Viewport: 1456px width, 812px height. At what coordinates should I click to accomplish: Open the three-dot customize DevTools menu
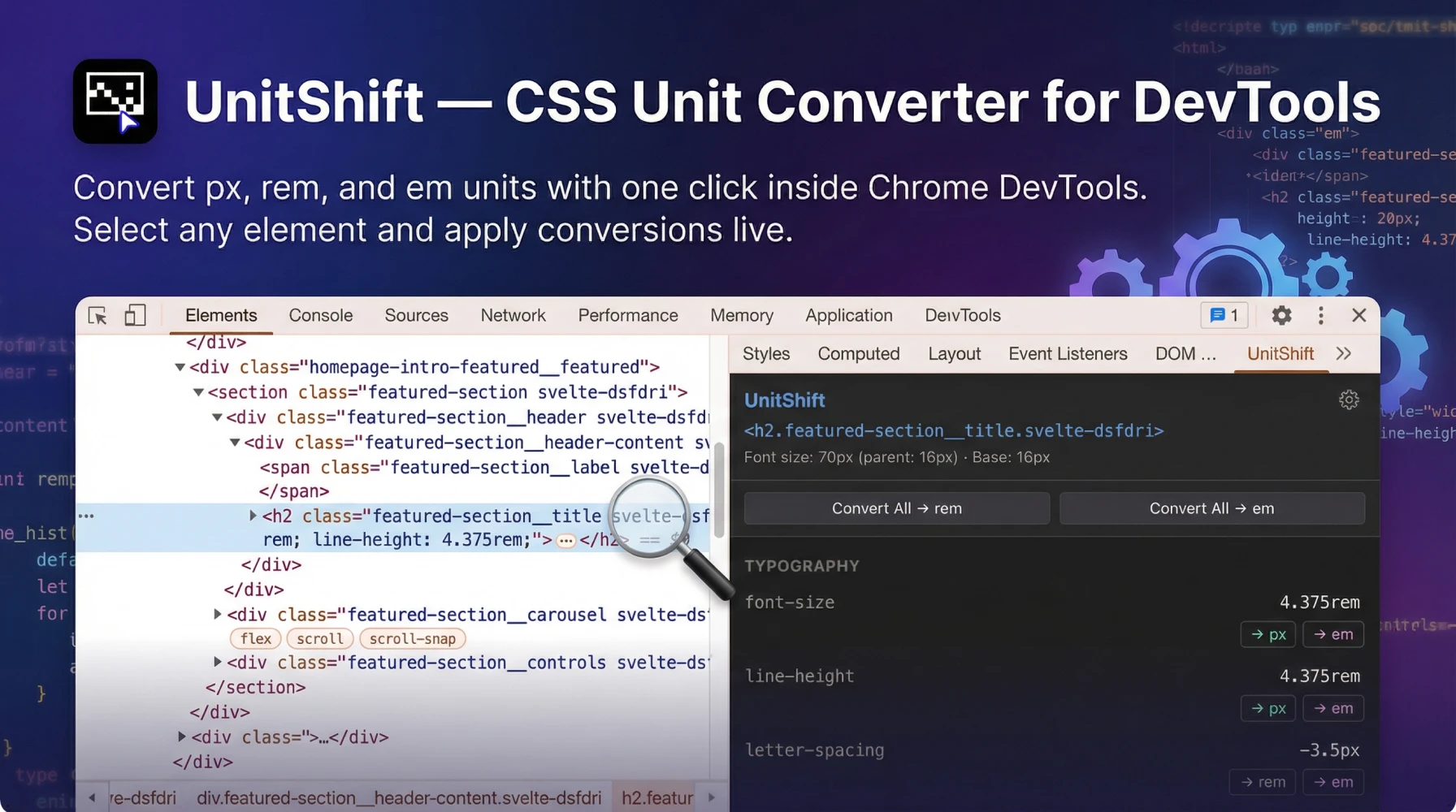click(1320, 315)
